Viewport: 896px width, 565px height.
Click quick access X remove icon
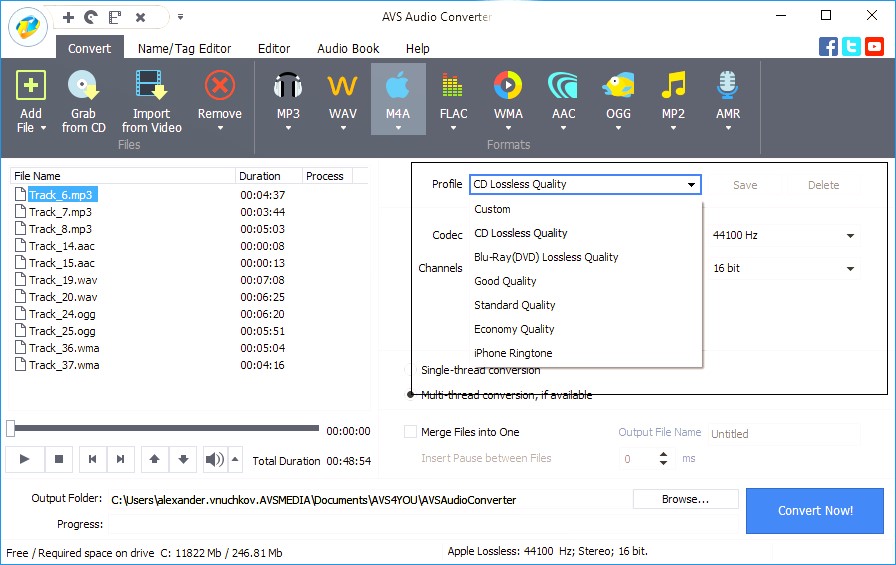tap(140, 18)
